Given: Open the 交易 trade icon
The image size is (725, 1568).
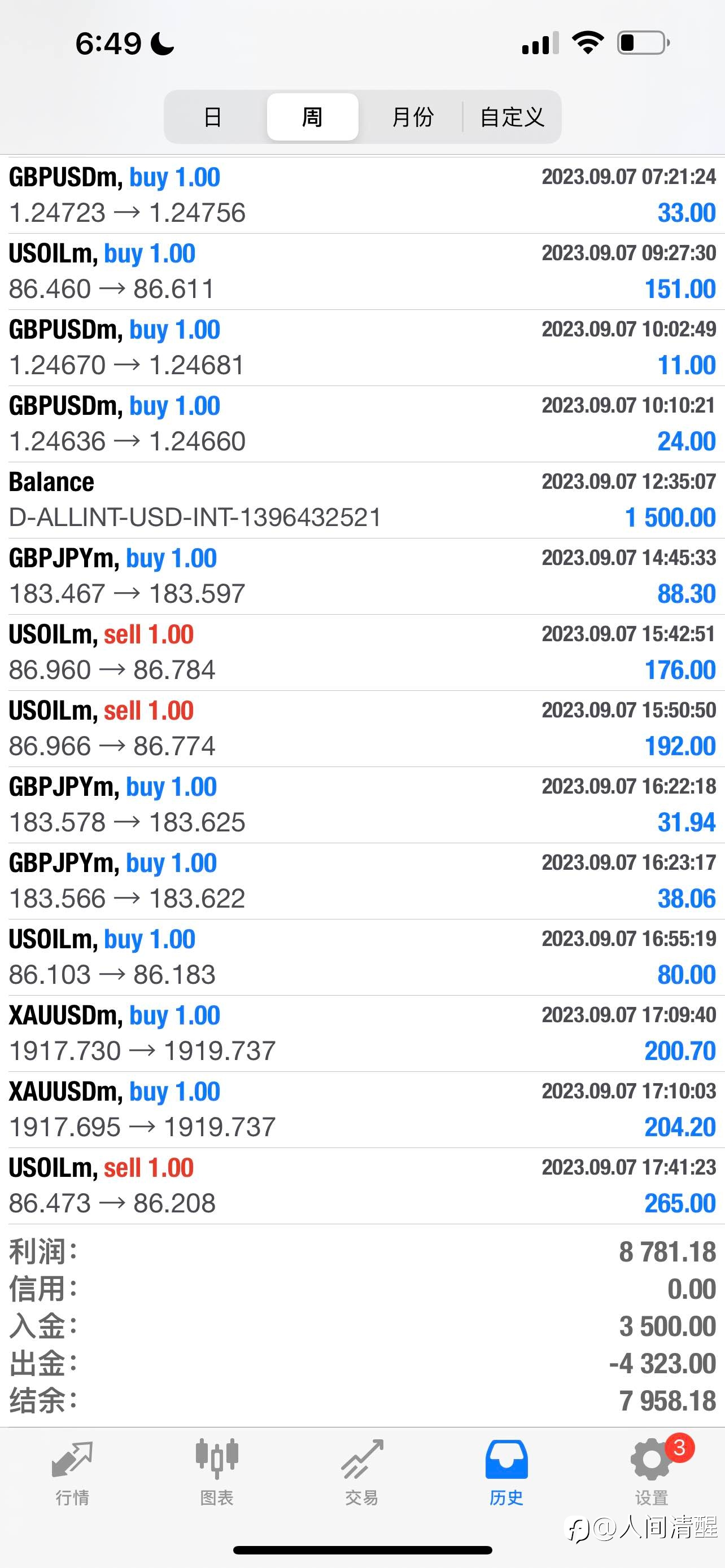Looking at the screenshot, I should 362,1459.
